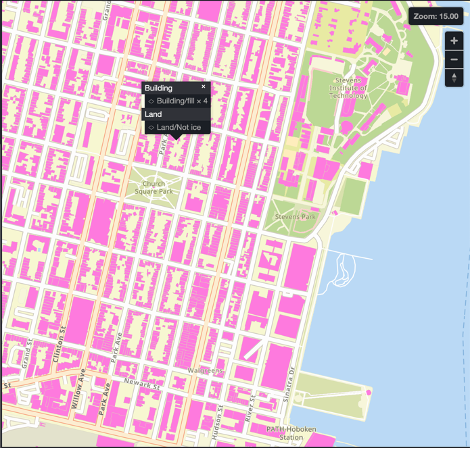Click the Willow Ave street label
Viewport: 470px width, 449px height.
pos(78,389)
